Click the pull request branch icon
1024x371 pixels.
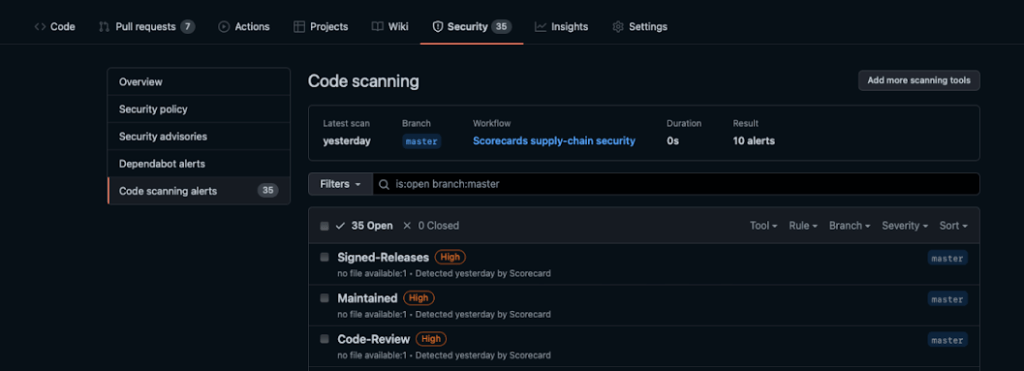104,27
